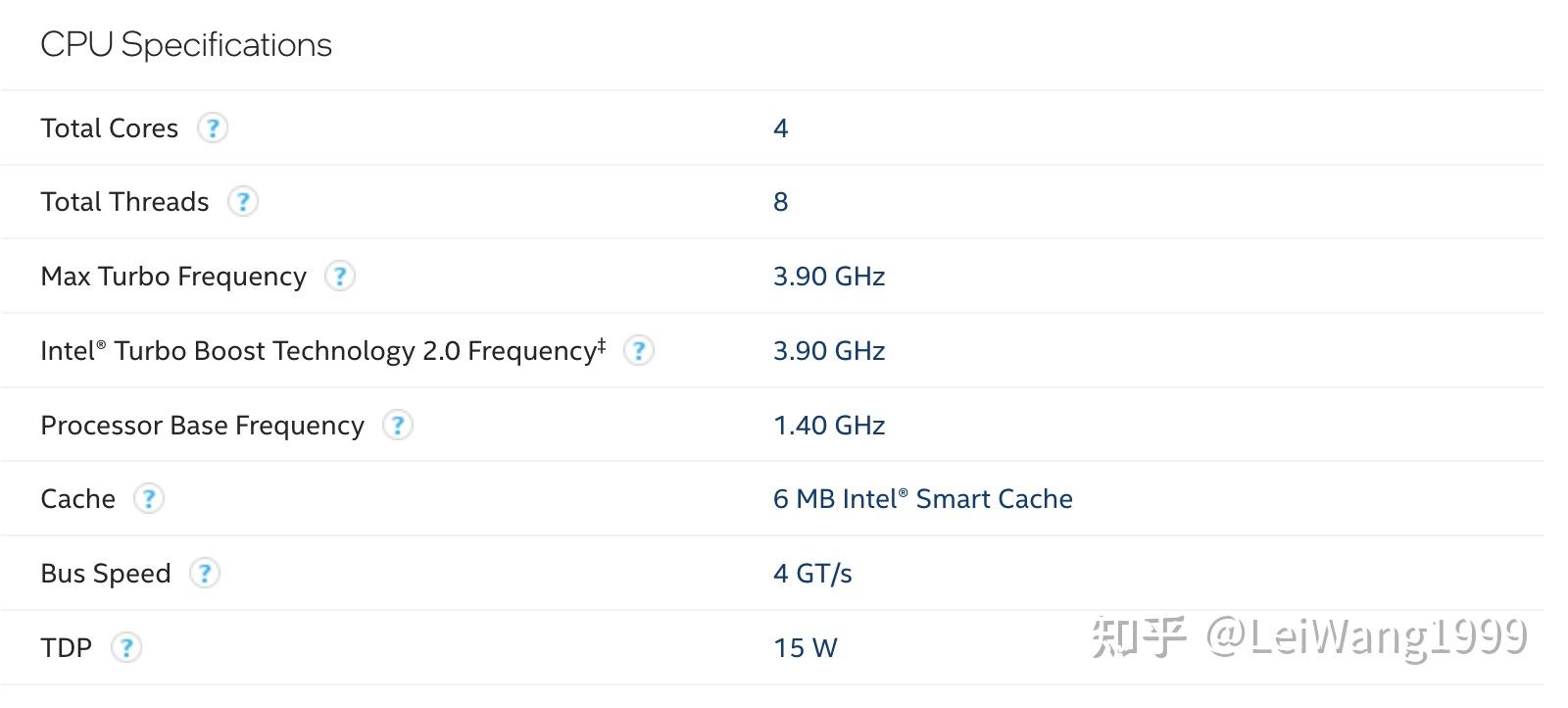Click the Processor Base Frequency help icon
This screenshot has width=1568, height=708.
tap(397, 426)
